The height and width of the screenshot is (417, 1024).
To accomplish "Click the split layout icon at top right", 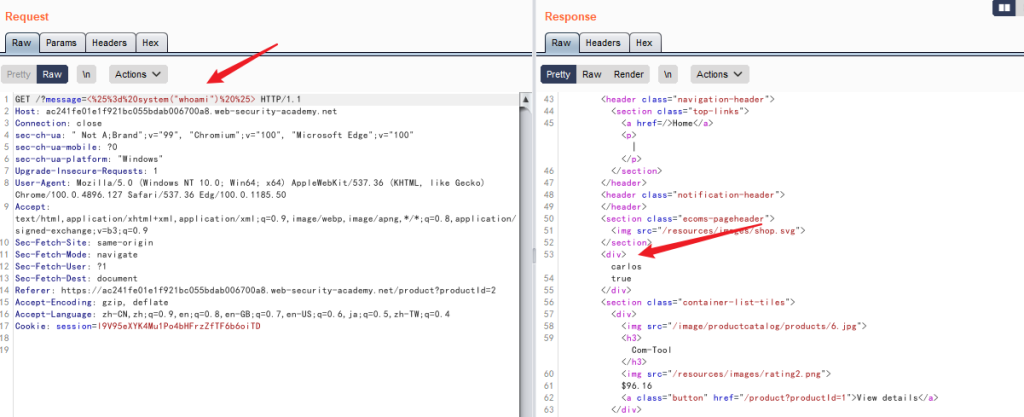I will point(1002,8).
